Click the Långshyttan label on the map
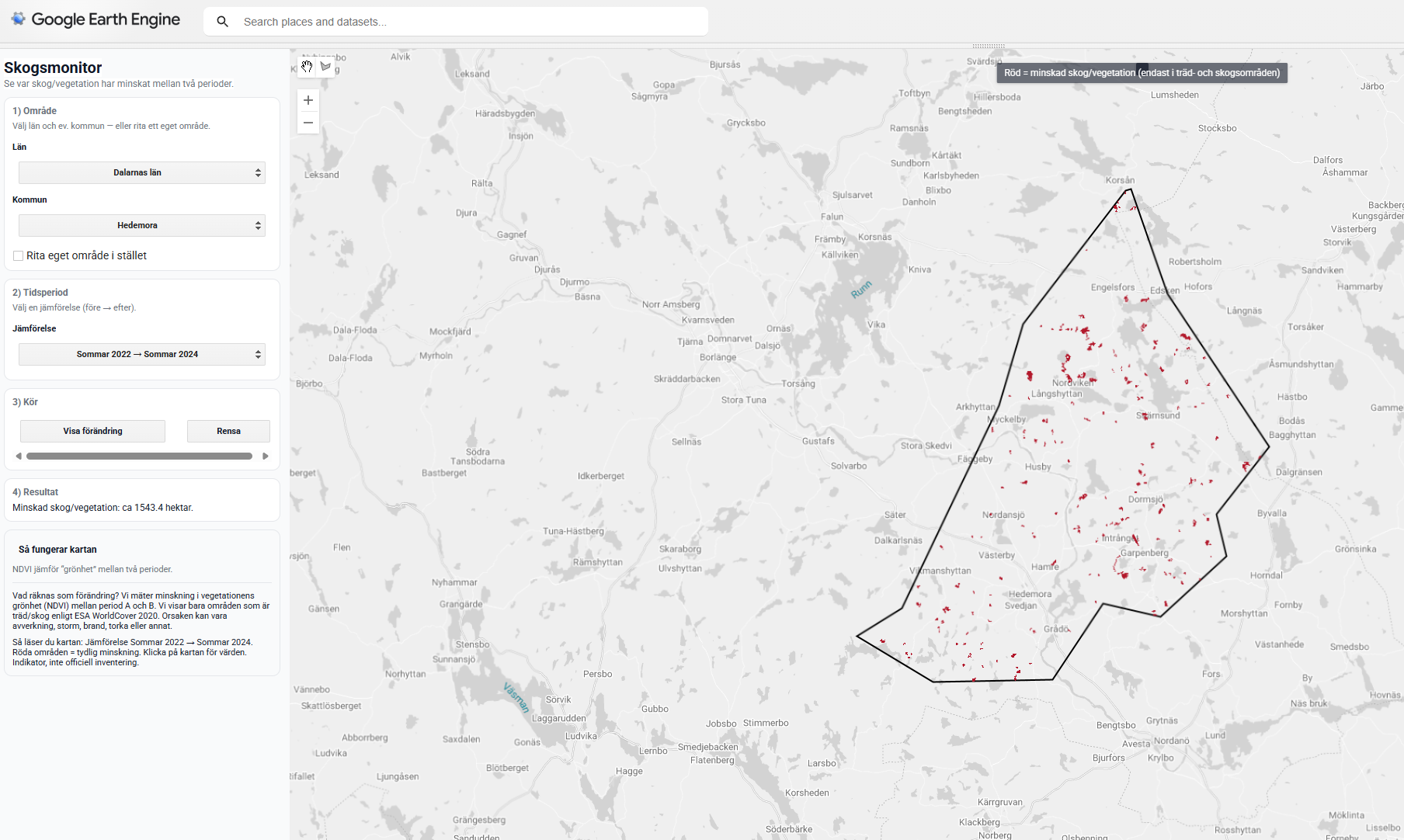Image resolution: width=1404 pixels, height=840 pixels. coord(1056,394)
